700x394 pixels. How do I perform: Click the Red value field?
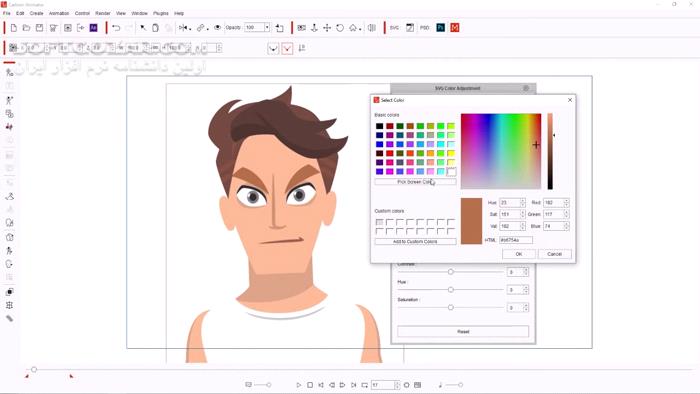tap(554, 203)
